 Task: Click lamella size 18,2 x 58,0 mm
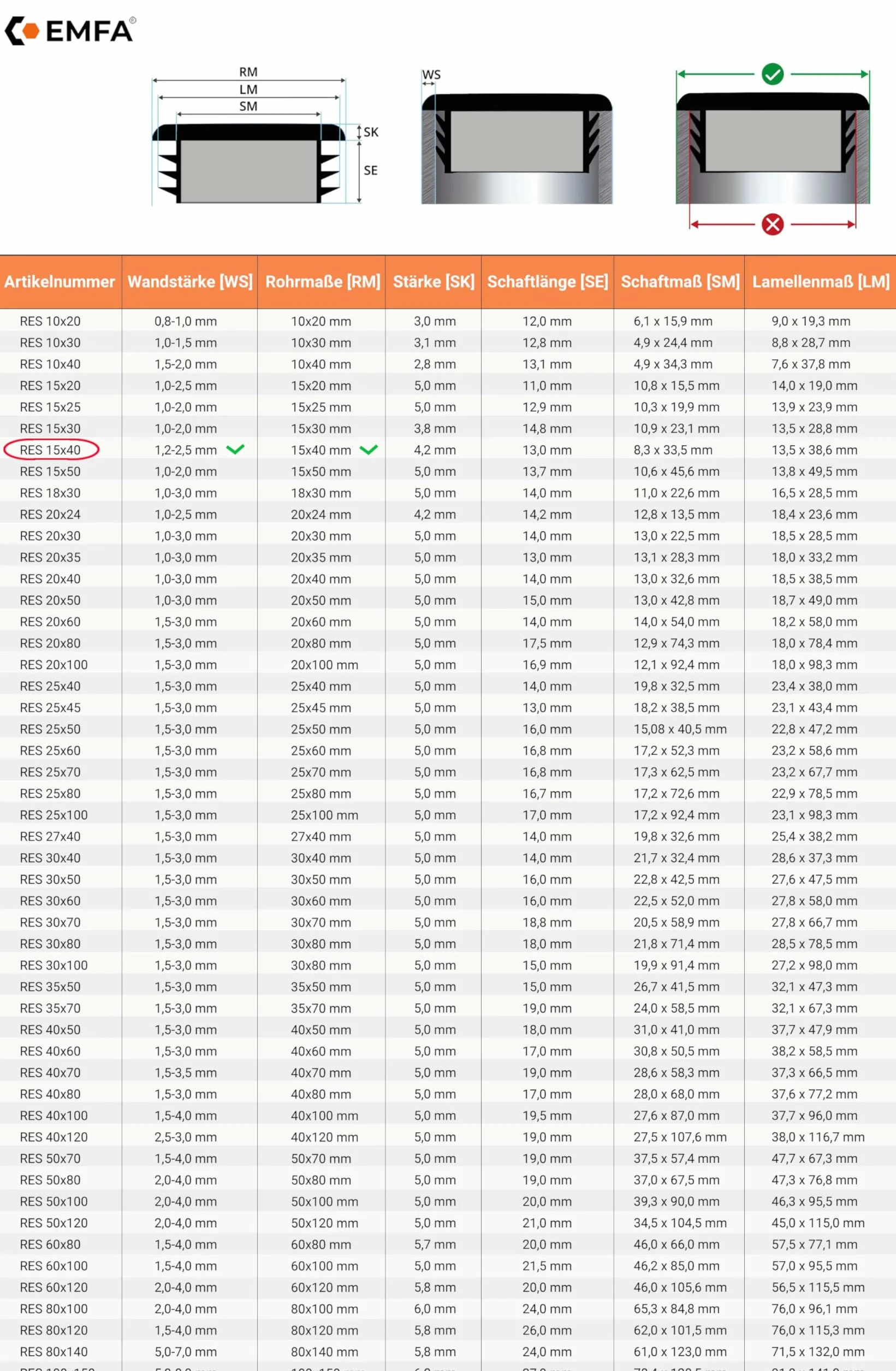tap(814, 622)
